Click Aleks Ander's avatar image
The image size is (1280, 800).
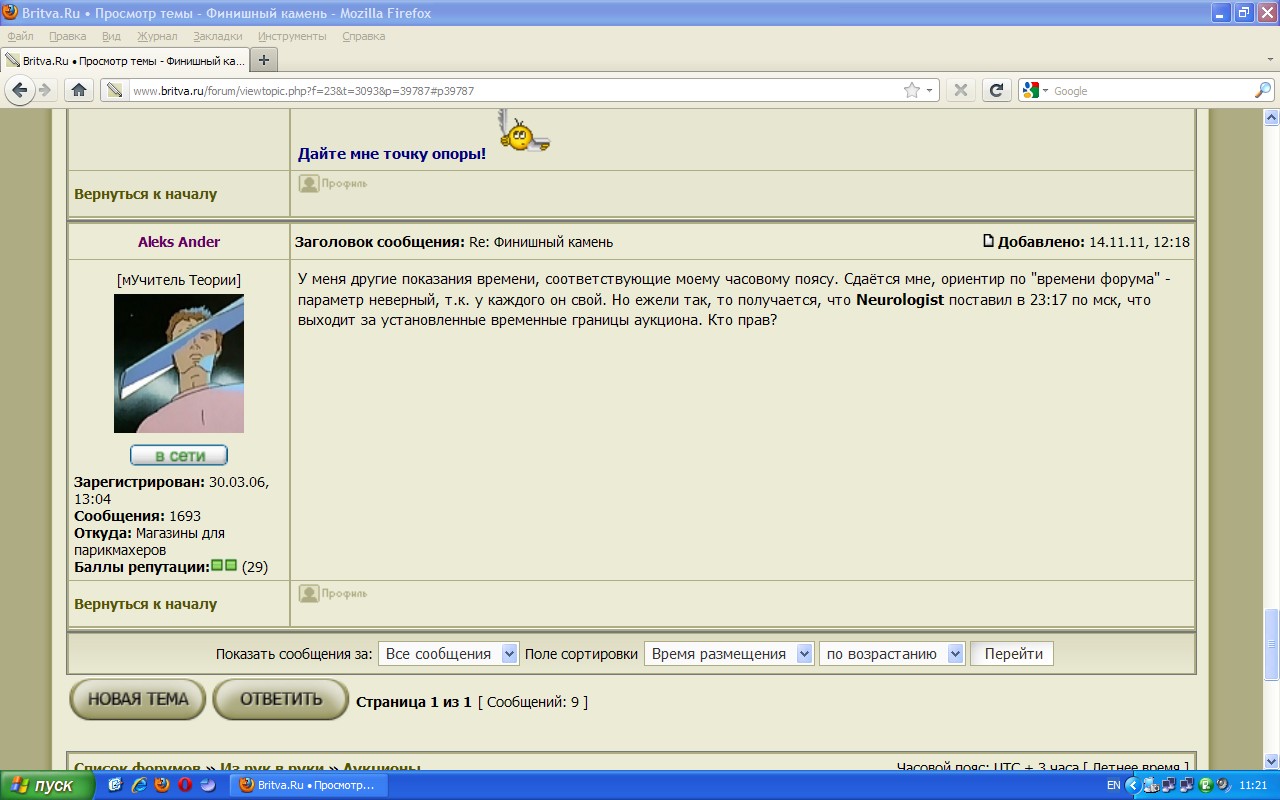[179, 363]
